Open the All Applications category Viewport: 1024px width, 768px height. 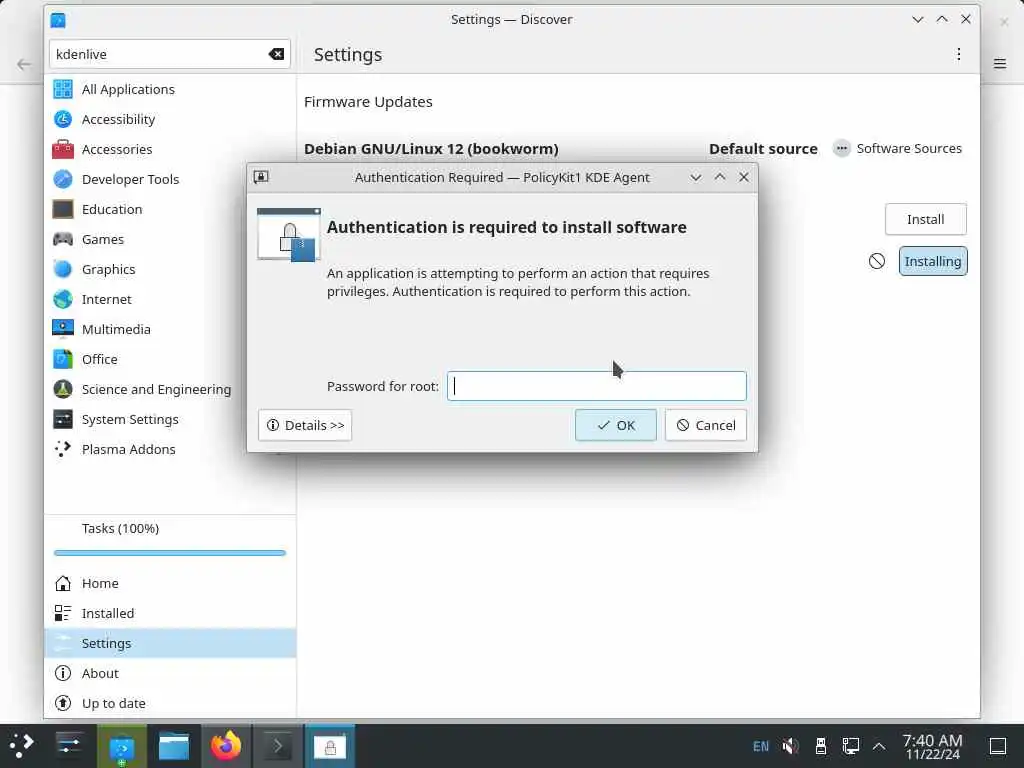pyautogui.click(x=170, y=89)
